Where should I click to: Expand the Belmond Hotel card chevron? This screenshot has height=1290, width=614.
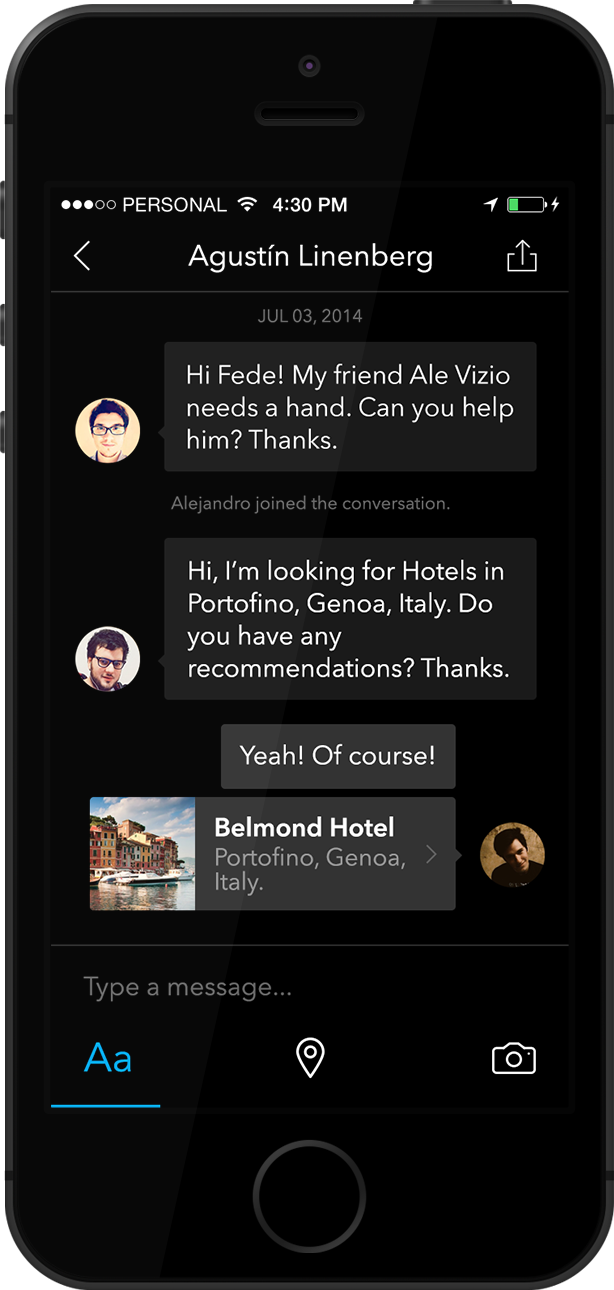431,854
